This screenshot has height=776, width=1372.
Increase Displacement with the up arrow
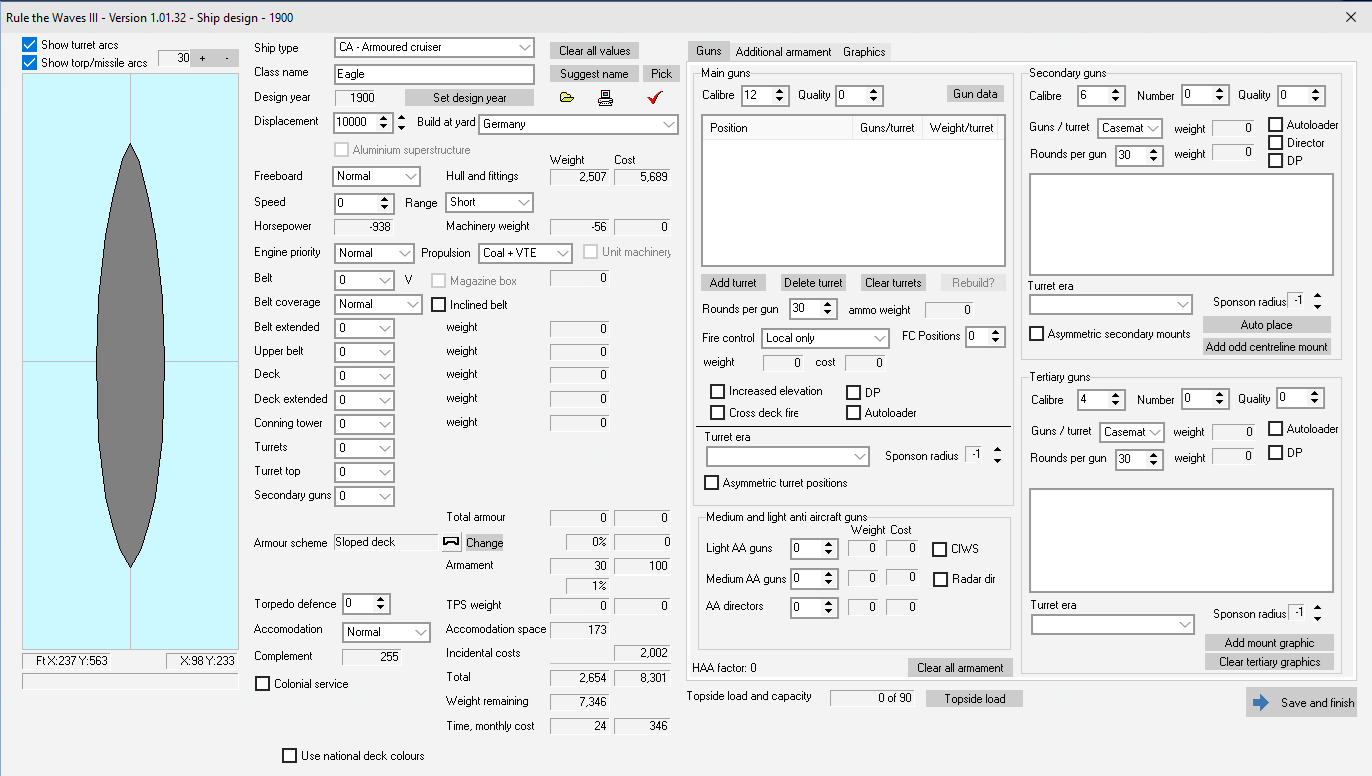click(x=385, y=117)
